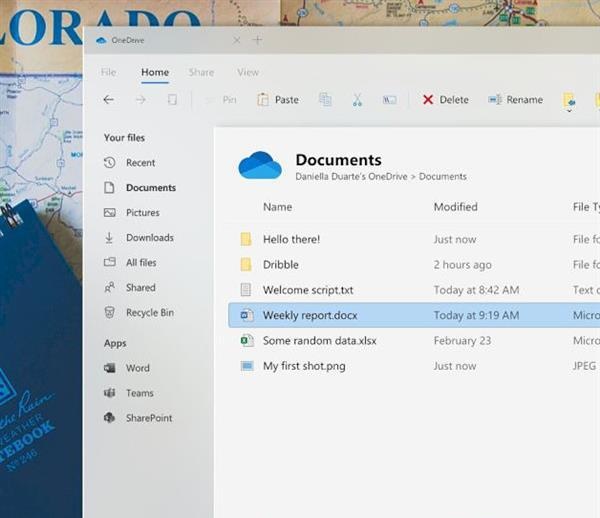The image size is (600, 518).
Task: Click the 'February 23' modified cell
Action: click(x=462, y=340)
